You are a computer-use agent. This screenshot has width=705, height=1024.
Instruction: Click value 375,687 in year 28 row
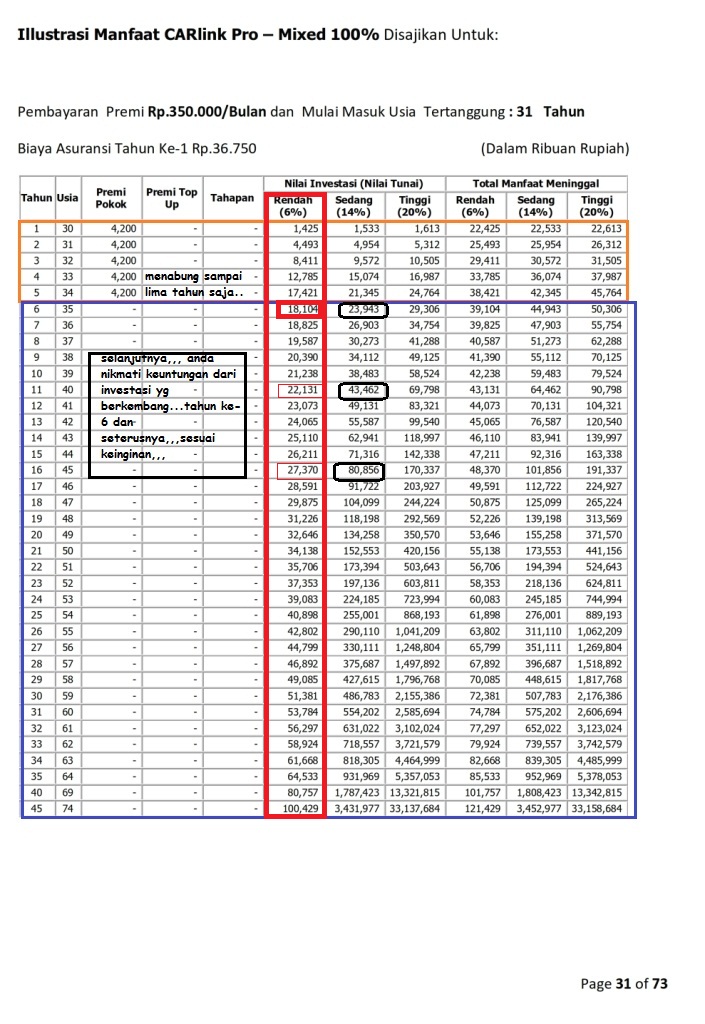[x=361, y=664]
